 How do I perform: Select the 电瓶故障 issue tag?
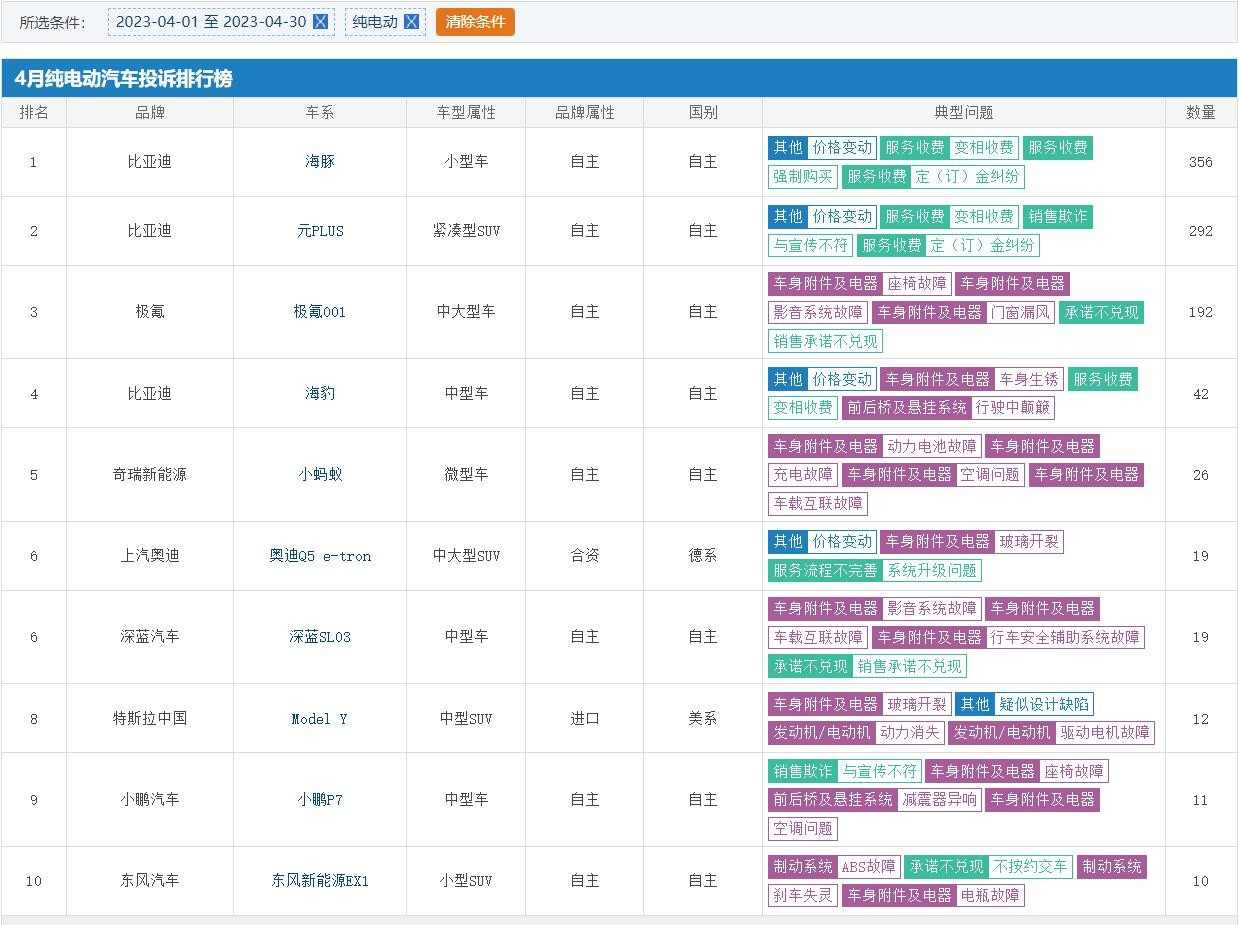click(990, 896)
